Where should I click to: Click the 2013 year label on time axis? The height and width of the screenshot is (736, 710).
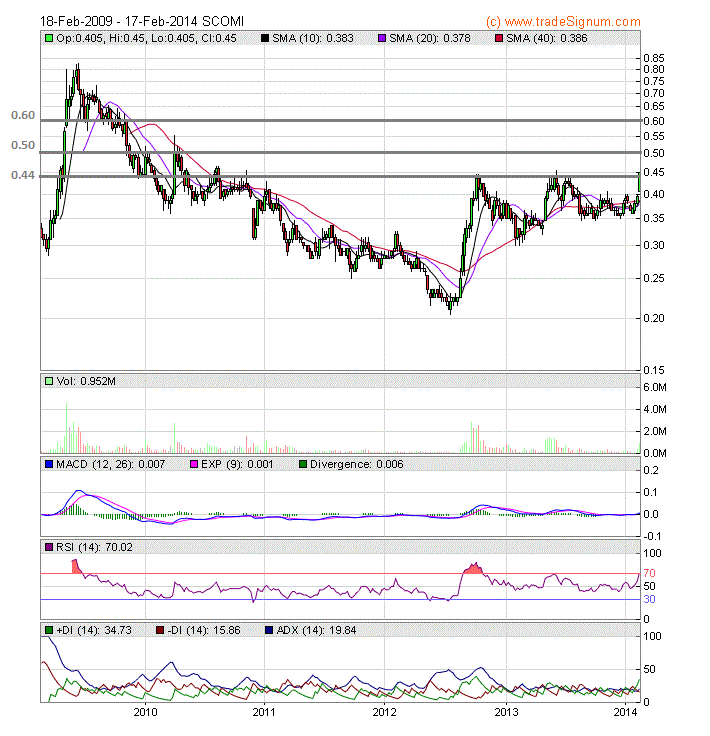(506, 712)
